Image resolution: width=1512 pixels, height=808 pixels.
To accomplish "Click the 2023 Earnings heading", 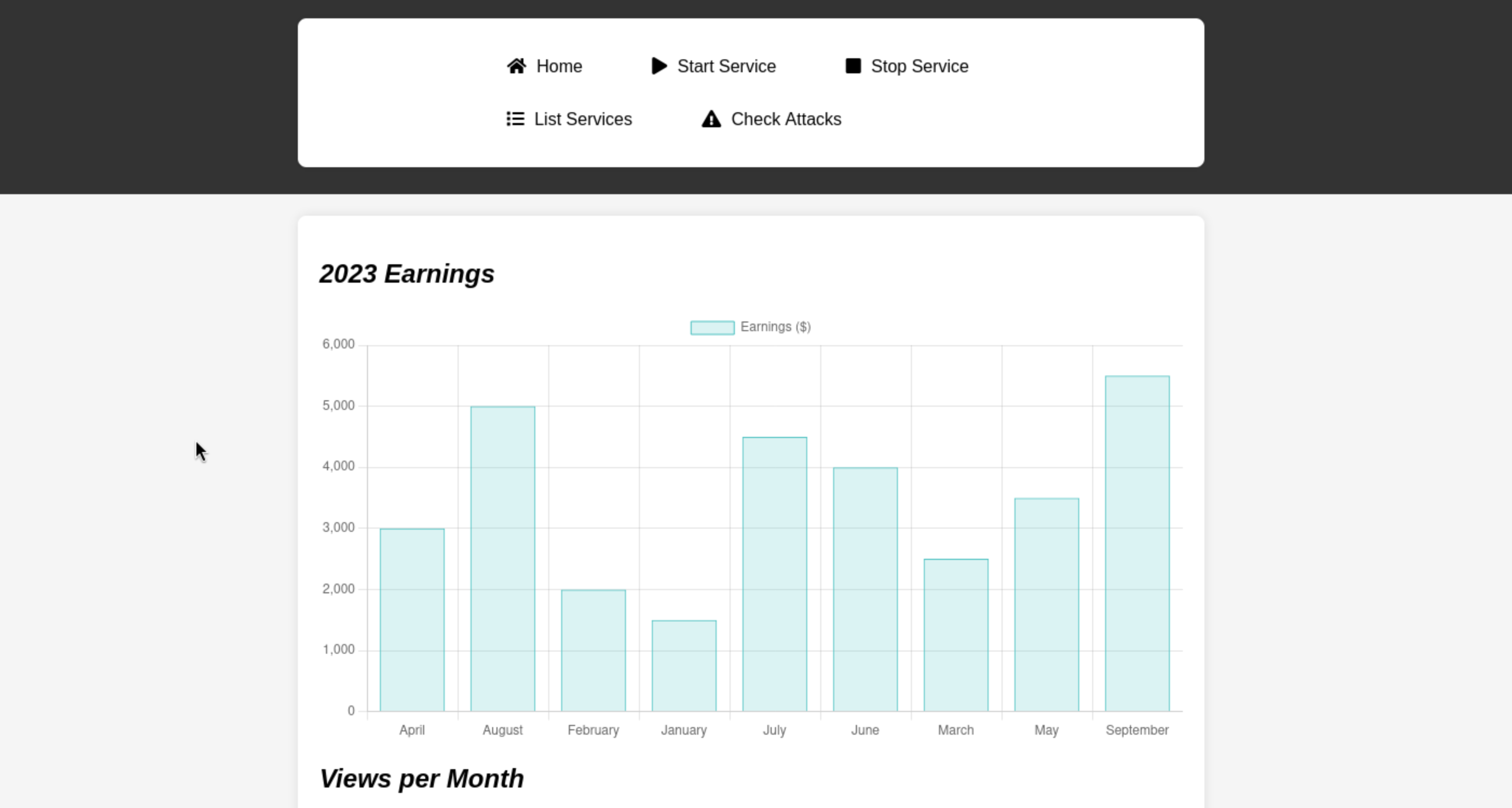I will coord(407,274).
